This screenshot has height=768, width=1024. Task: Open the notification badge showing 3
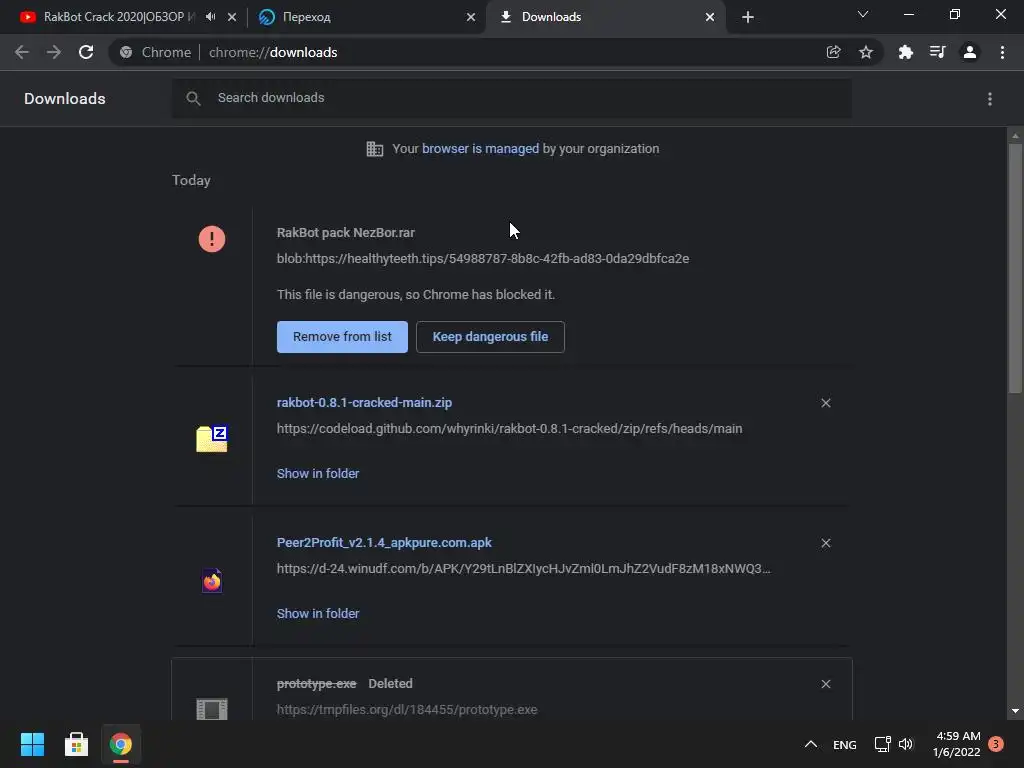(x=996, y=744)
